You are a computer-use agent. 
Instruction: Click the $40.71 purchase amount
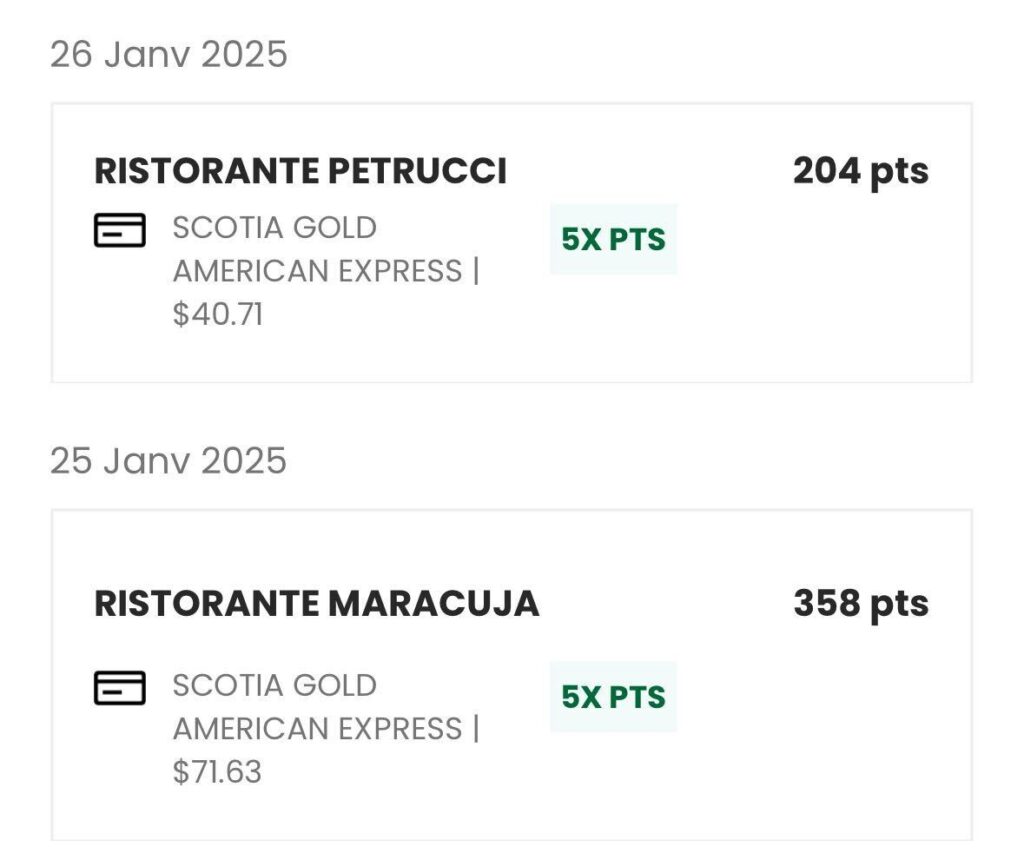217,315
